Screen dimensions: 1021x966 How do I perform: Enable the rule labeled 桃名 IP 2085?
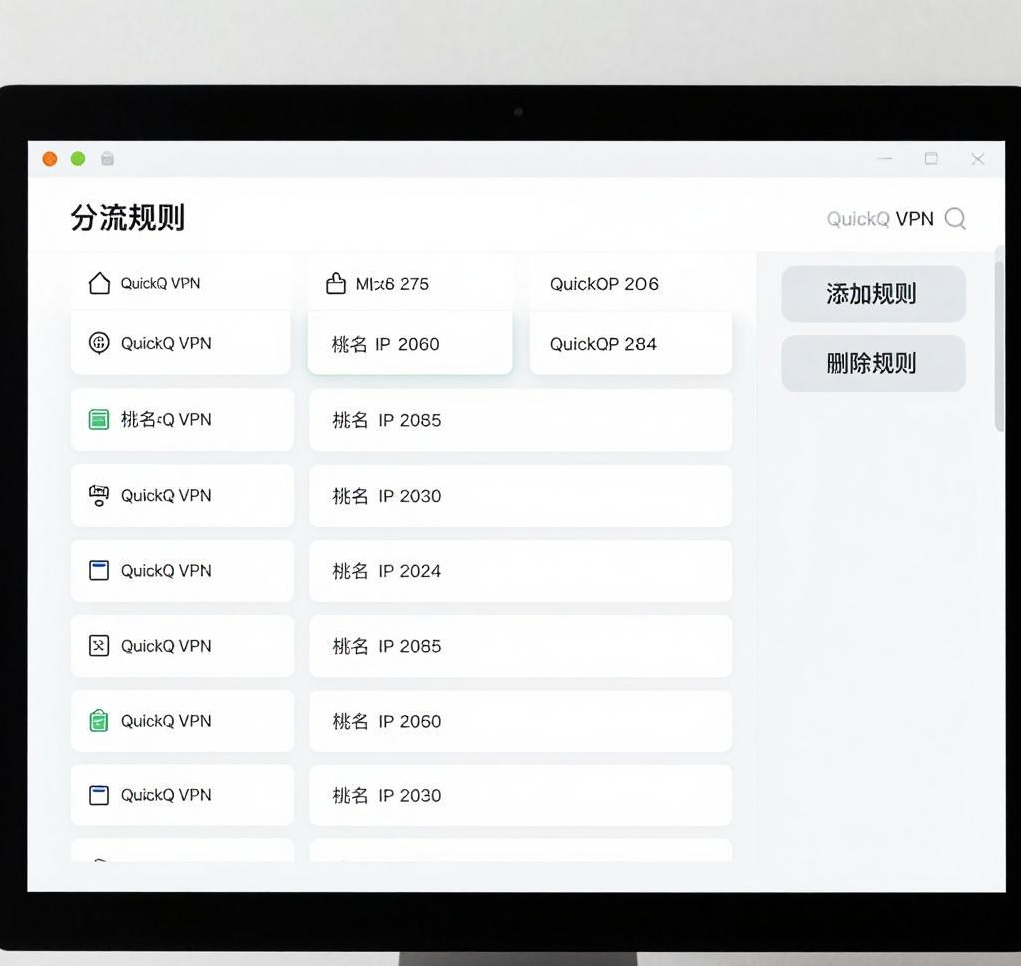(x=520, y=420)
